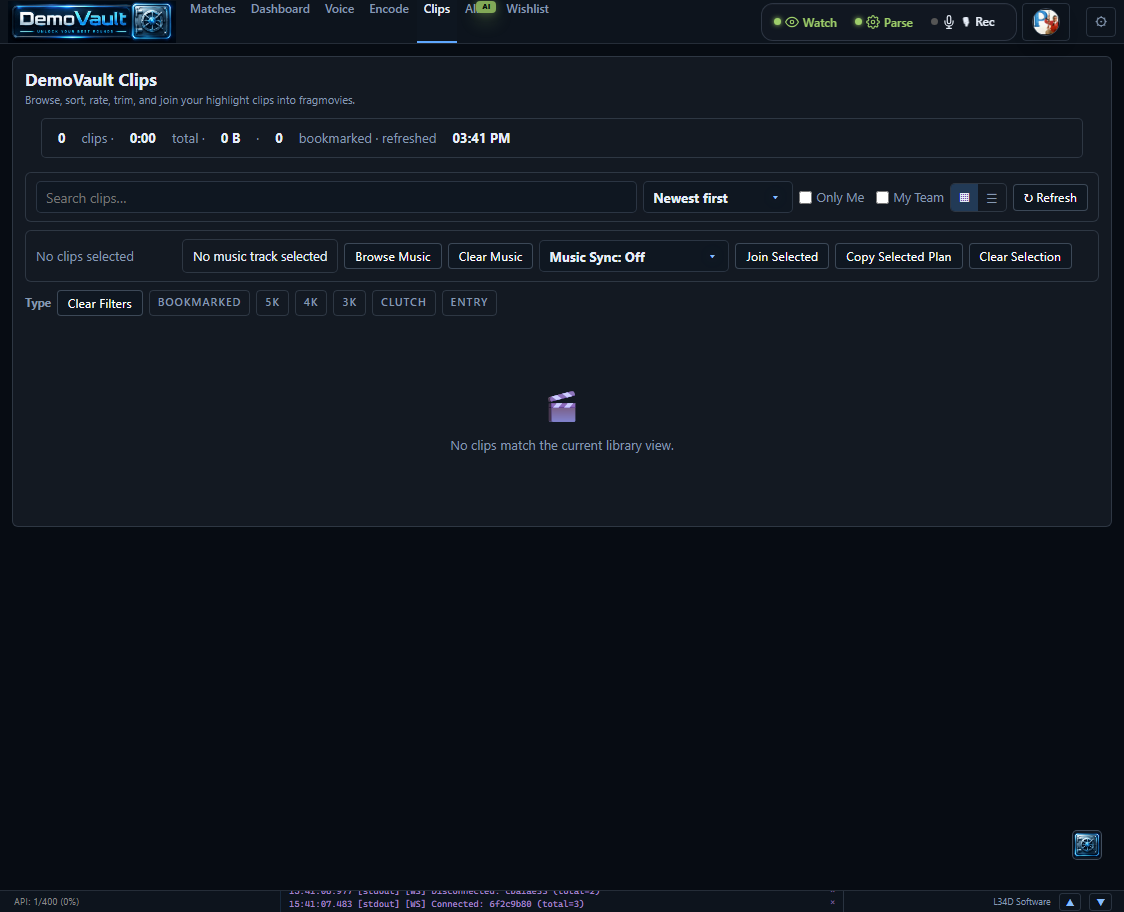Screen dimensions: 1124x912
Task: Open the Matches tab
Action: click(x=212, y=9)
